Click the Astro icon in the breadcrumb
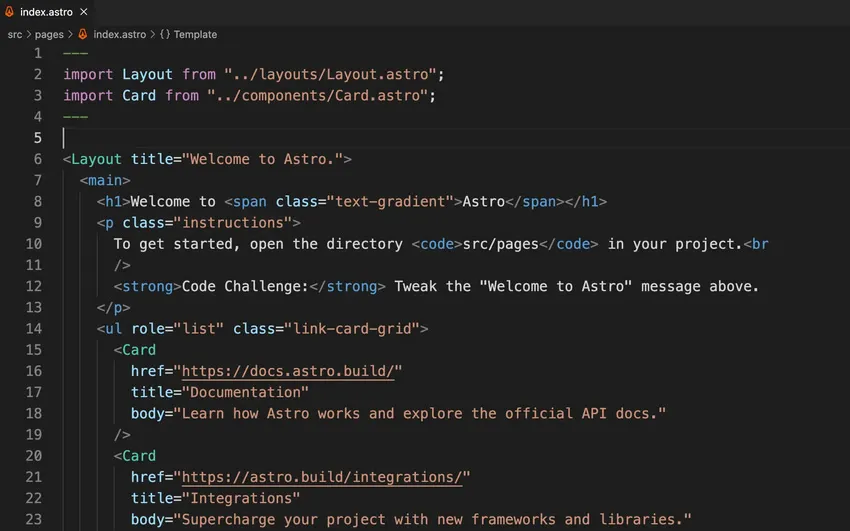850x531 pixels. point(82,34)
